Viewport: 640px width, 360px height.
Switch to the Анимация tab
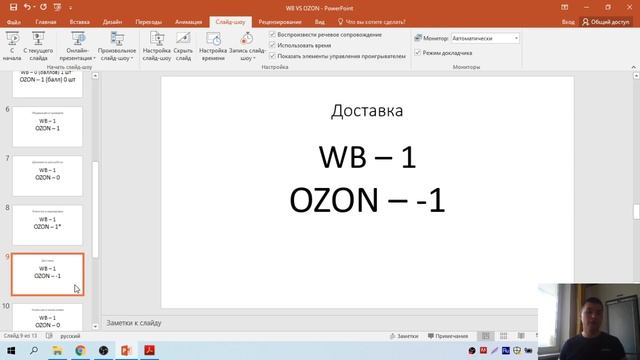click(189, 22)
